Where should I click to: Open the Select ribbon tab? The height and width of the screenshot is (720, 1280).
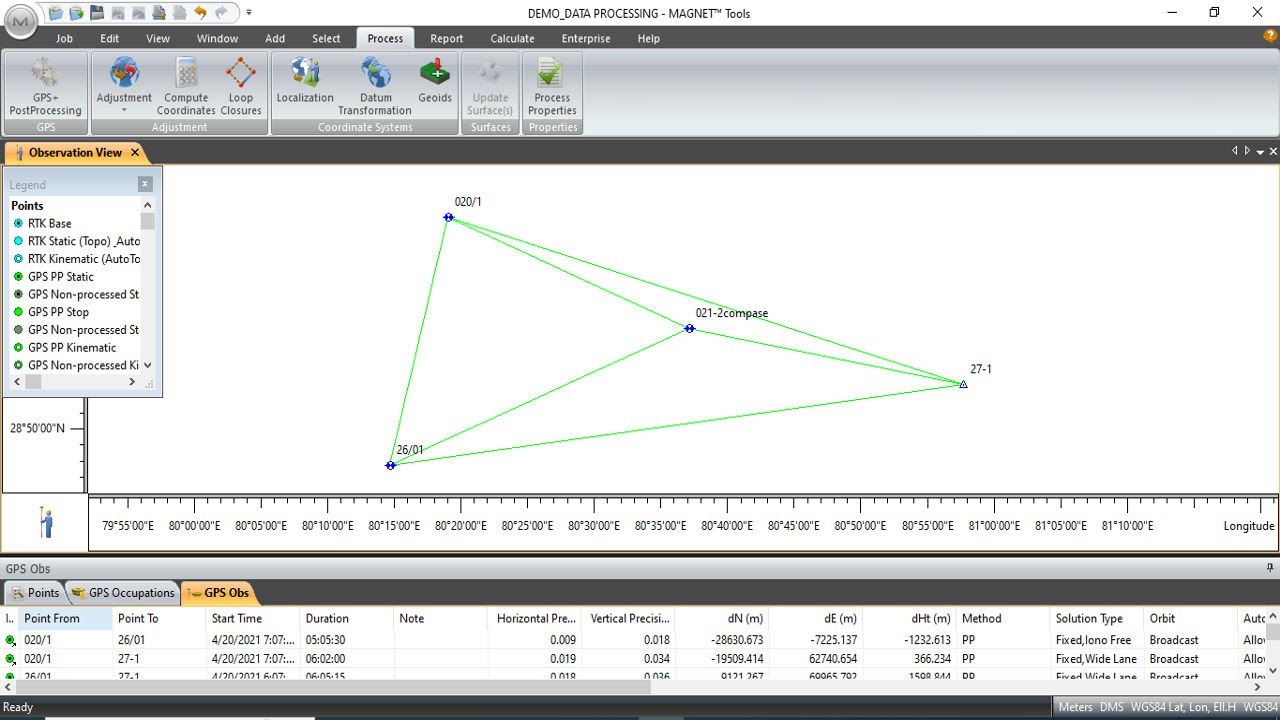click(x=326, y=38)
